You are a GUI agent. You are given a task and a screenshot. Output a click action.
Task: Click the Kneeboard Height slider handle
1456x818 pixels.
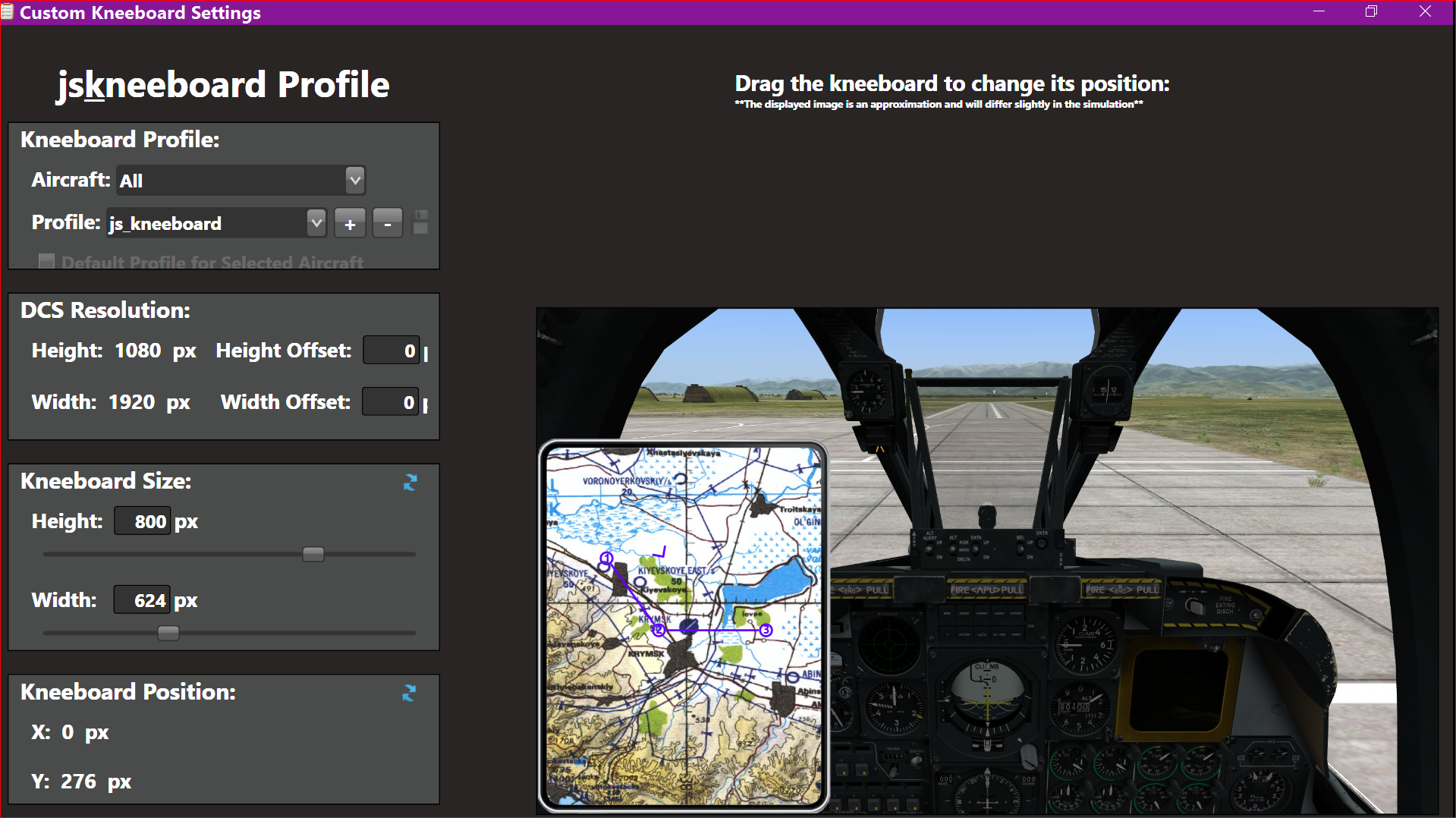(313, 554)
